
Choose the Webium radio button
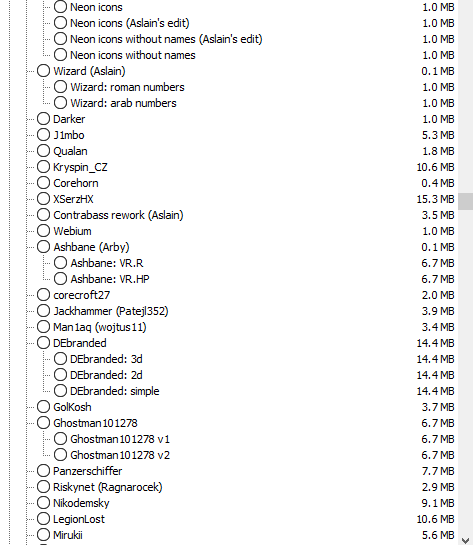pos(43,231)
